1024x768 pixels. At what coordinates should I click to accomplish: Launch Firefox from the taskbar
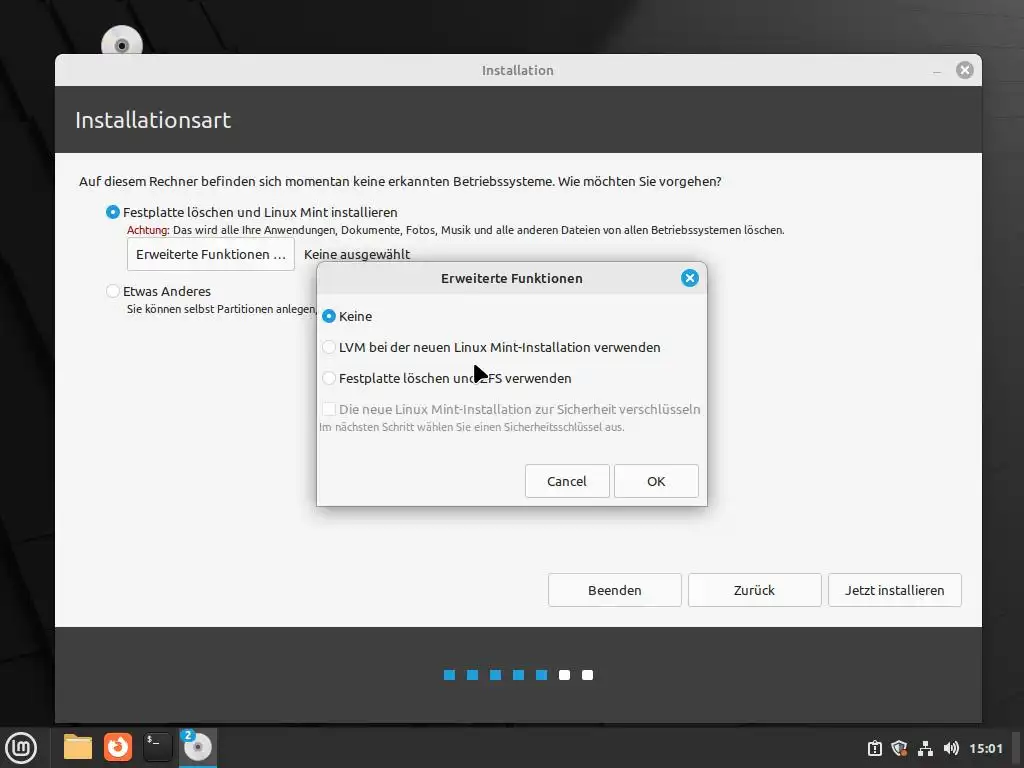118,747
